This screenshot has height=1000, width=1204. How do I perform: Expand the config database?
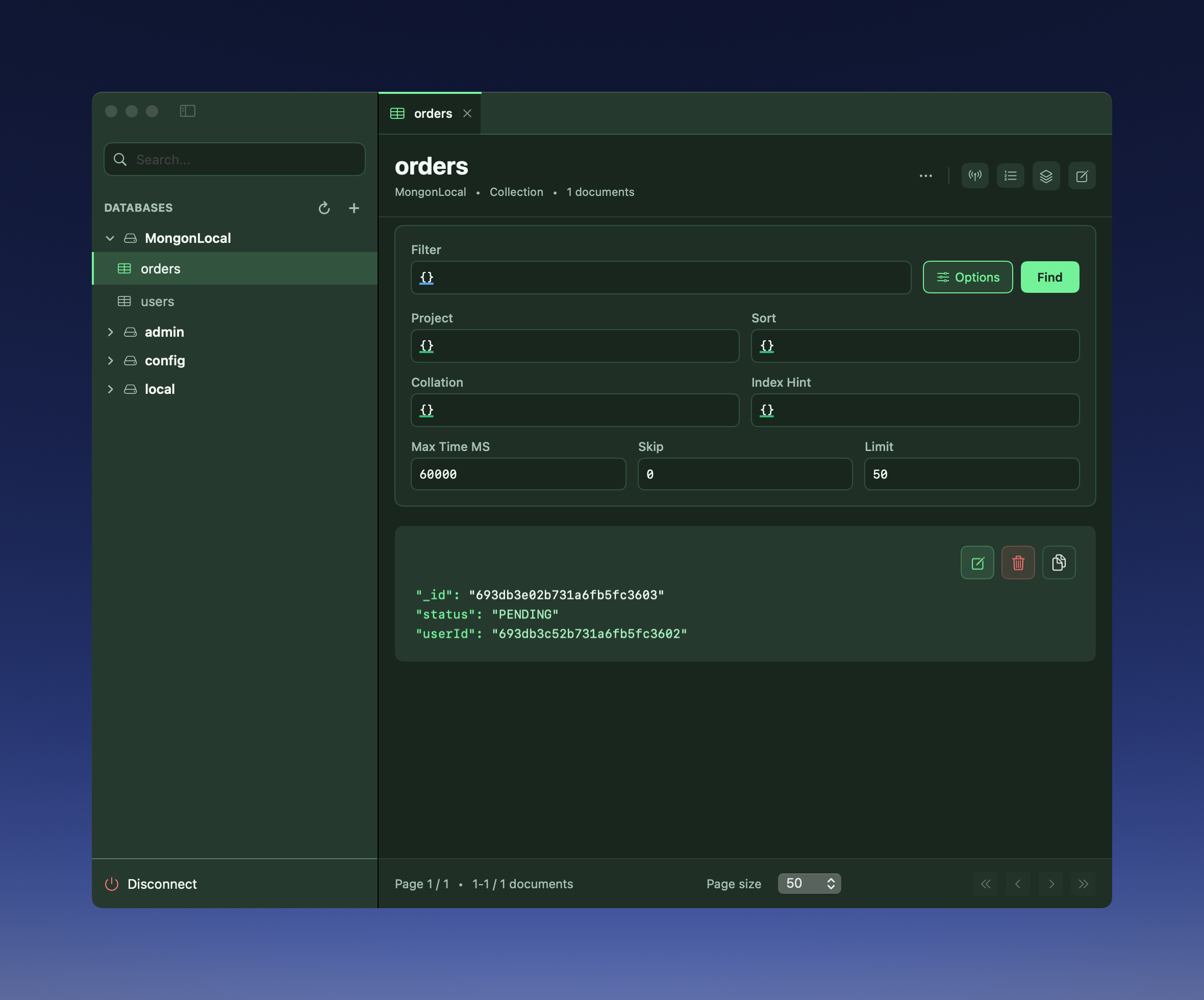click(110, 361)
